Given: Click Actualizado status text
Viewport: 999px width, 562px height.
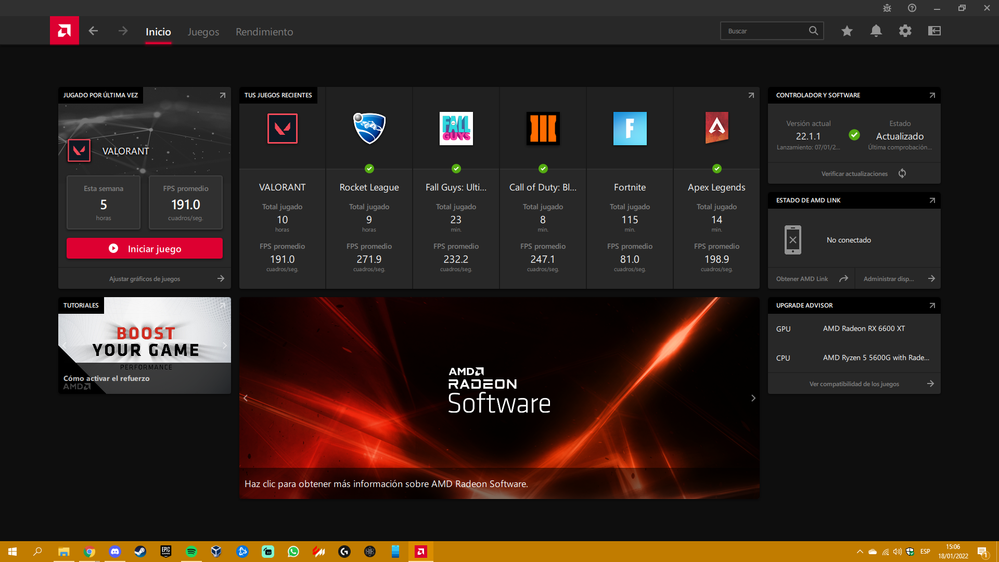Looking at the screenshot, I should point(900,136).
